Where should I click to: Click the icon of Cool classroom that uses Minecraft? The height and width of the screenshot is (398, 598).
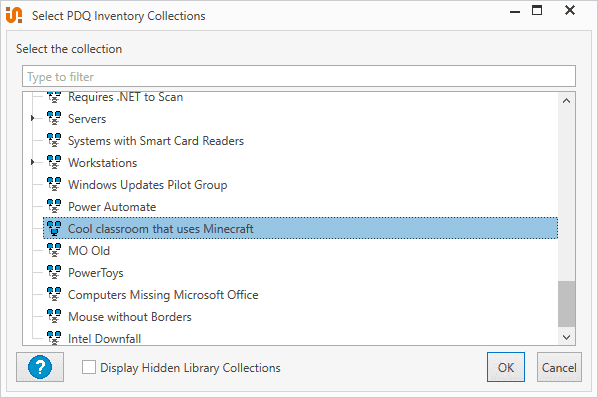click(54, 228)
